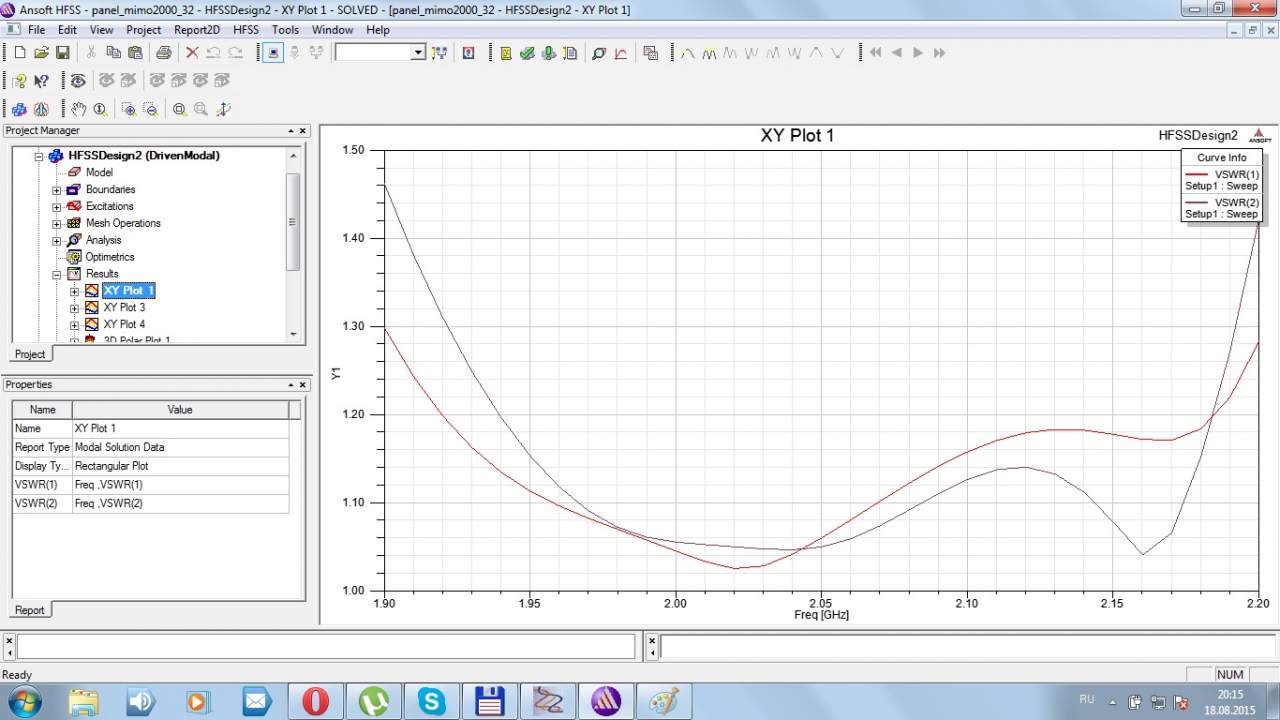Collapse the Results tree node

(x=57, y=274)
